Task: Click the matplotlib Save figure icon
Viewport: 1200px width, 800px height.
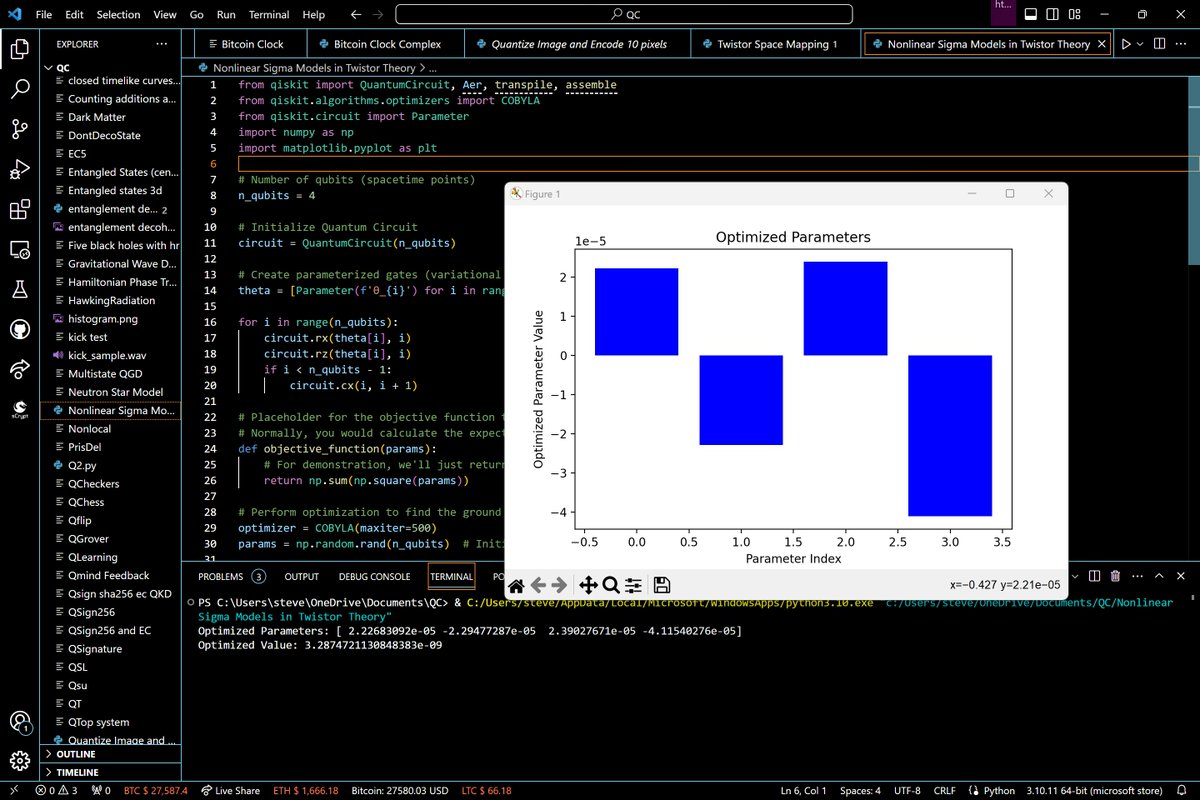Action: click(662, 585)
